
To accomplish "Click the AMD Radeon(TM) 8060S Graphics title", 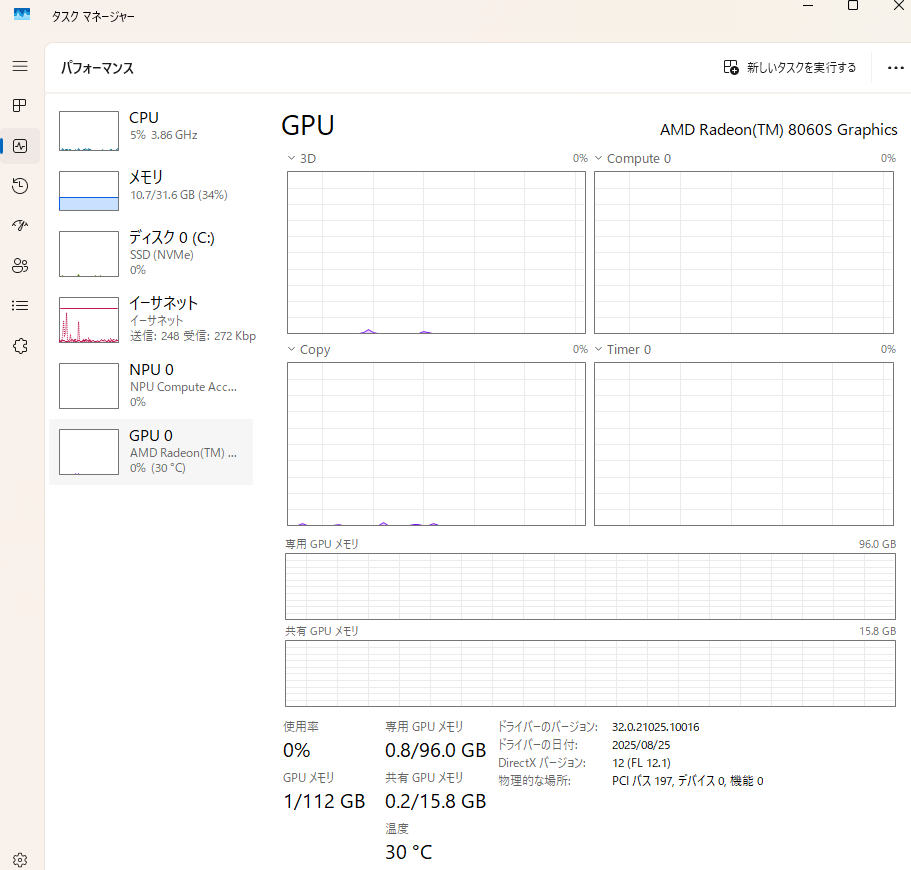I will click(779, 130).
